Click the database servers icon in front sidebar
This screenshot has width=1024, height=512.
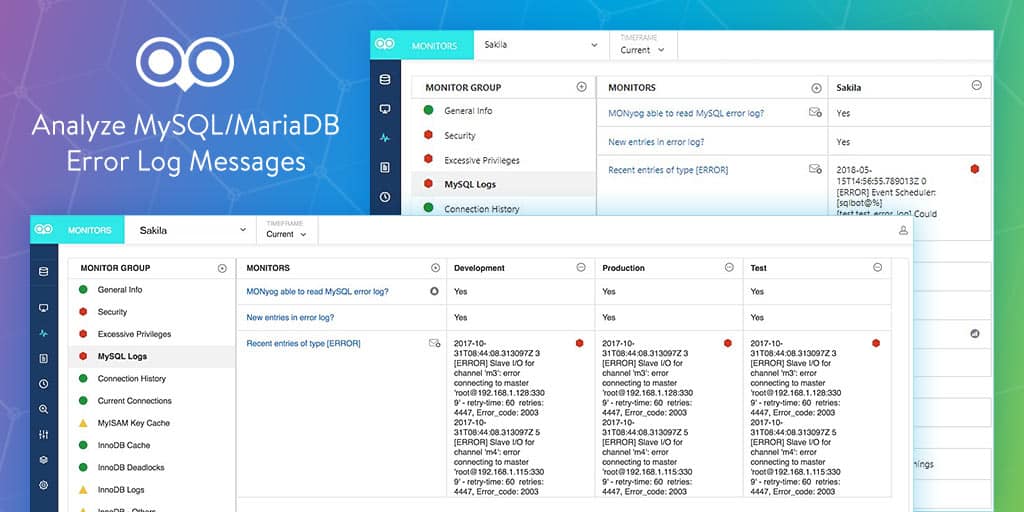coord(44,272)
